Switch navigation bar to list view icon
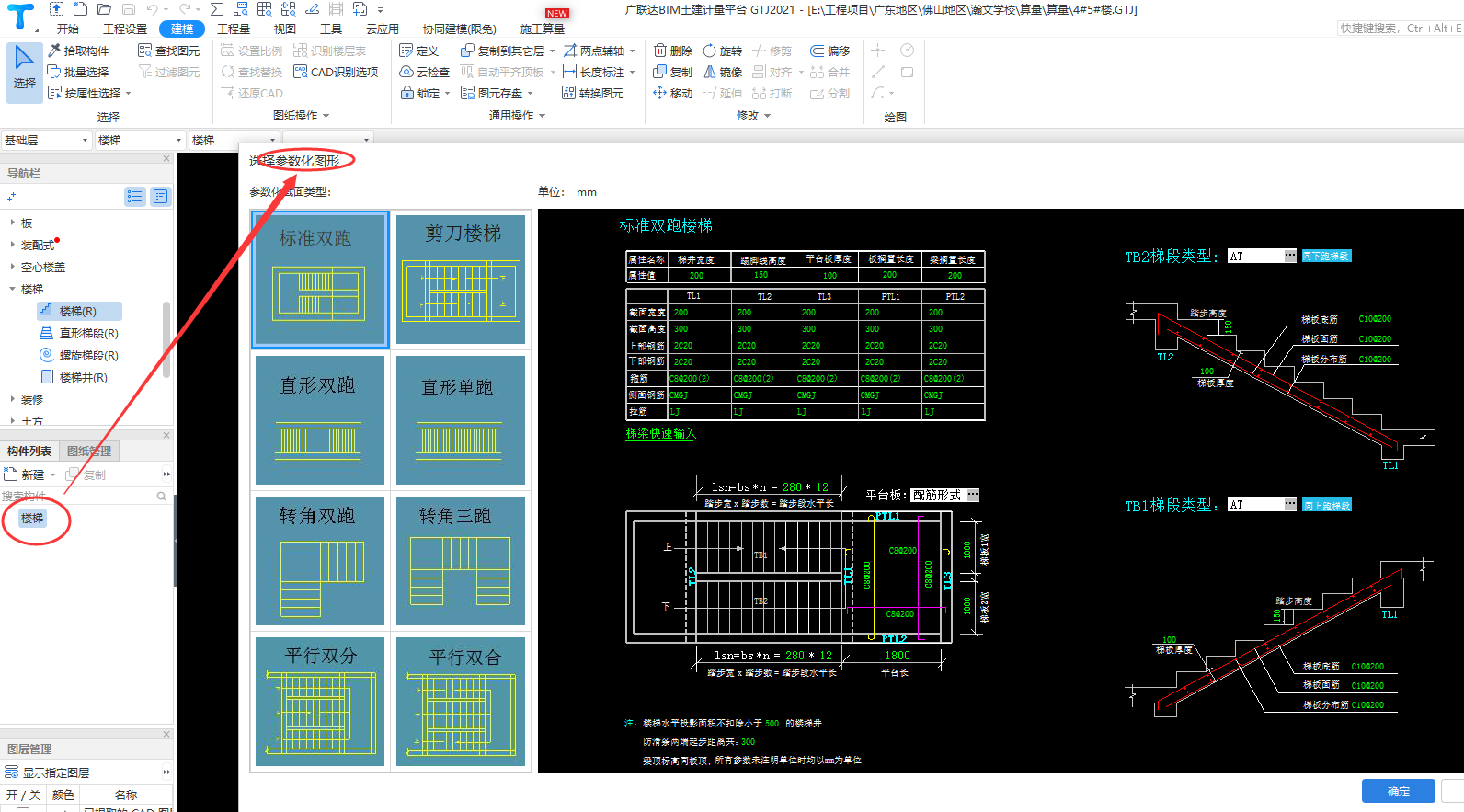Image resolution: width=1464 pixels, height=812 pixels. pyautogui.click(x=135, y=196)
